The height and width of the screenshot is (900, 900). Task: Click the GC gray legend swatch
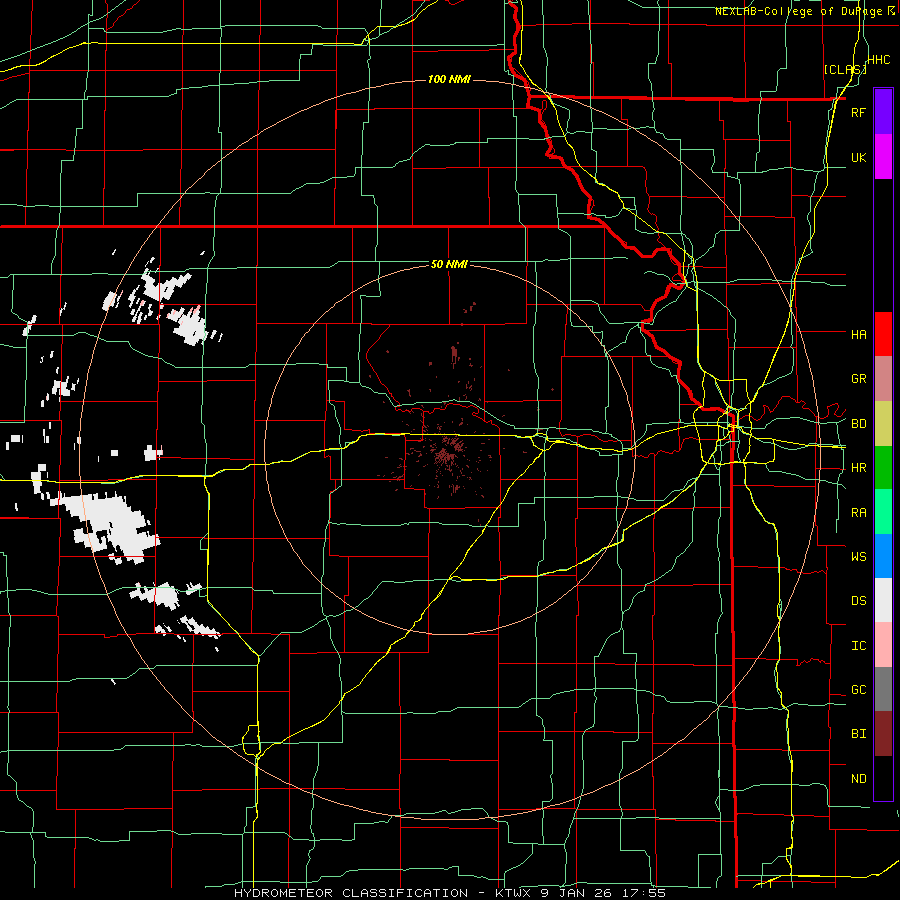883,689
